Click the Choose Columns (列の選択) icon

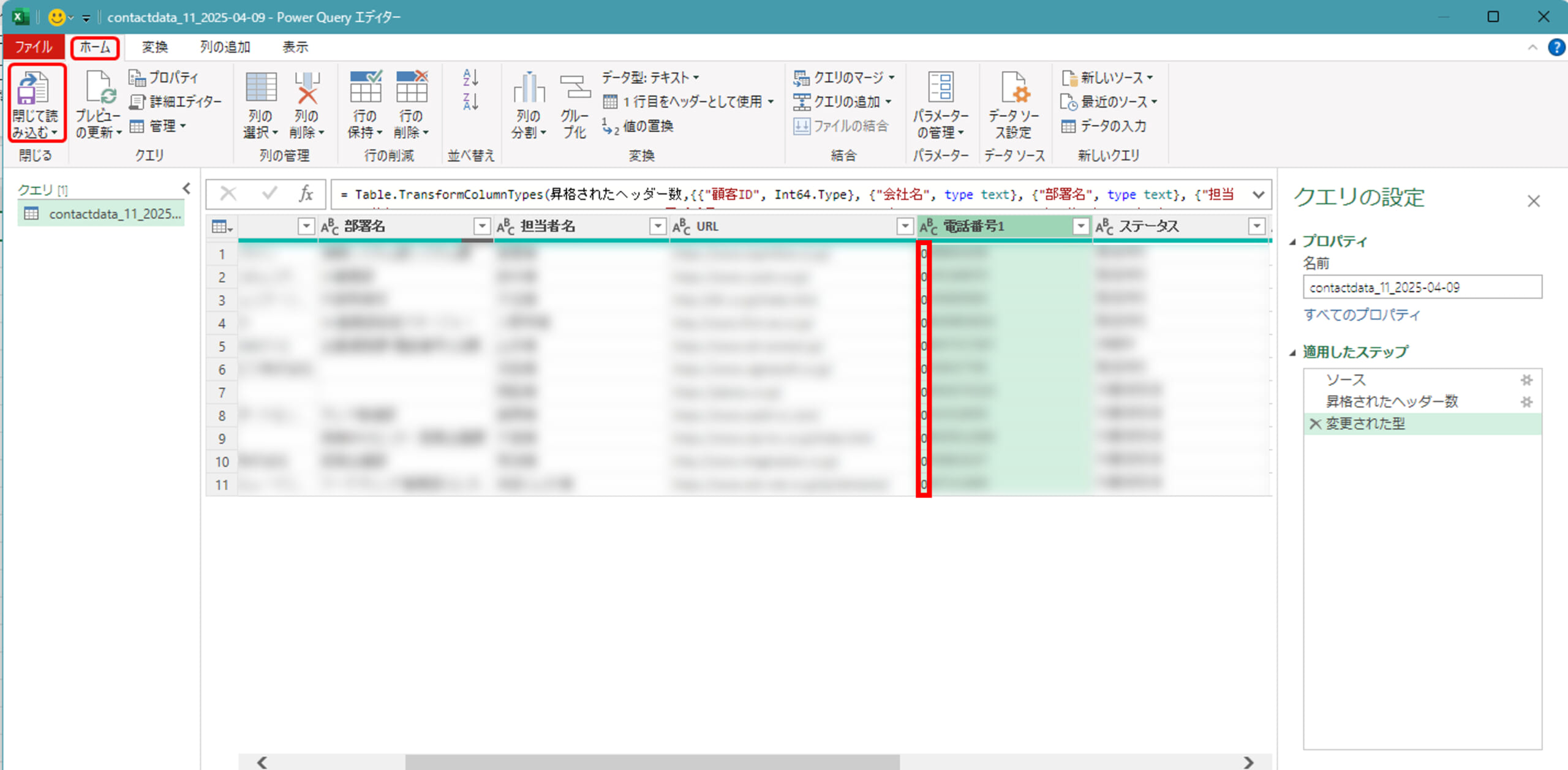pos(261,86)
